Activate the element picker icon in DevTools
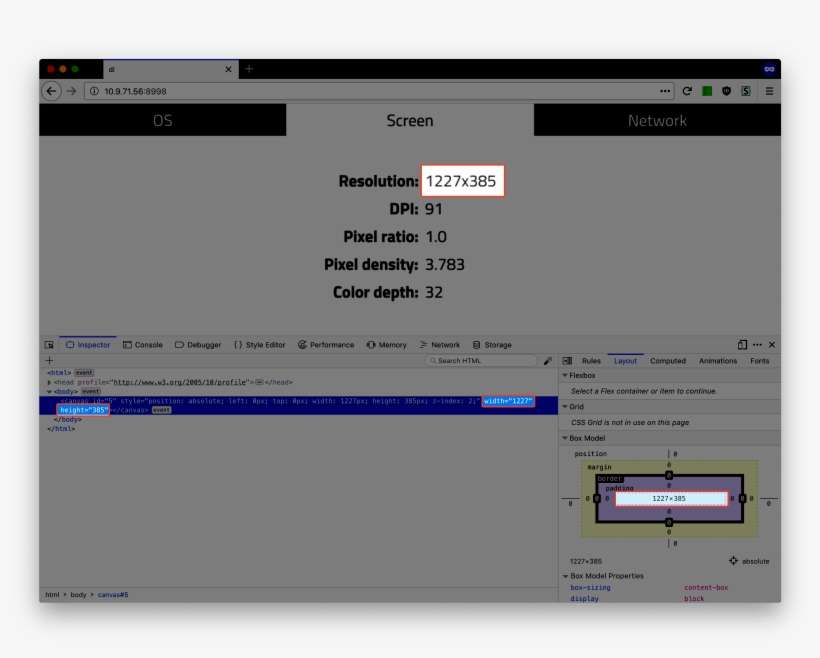 [x=49, y=345]
